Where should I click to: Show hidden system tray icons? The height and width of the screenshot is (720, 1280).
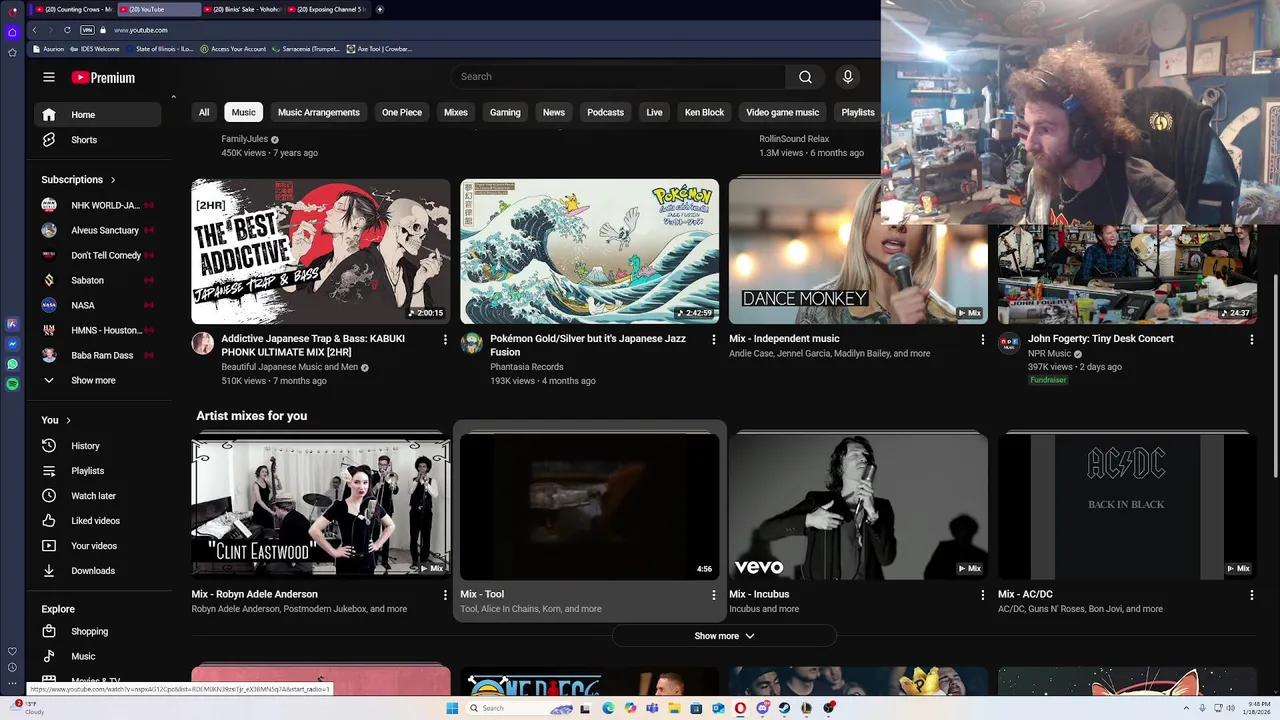(x=1189, y=708)
